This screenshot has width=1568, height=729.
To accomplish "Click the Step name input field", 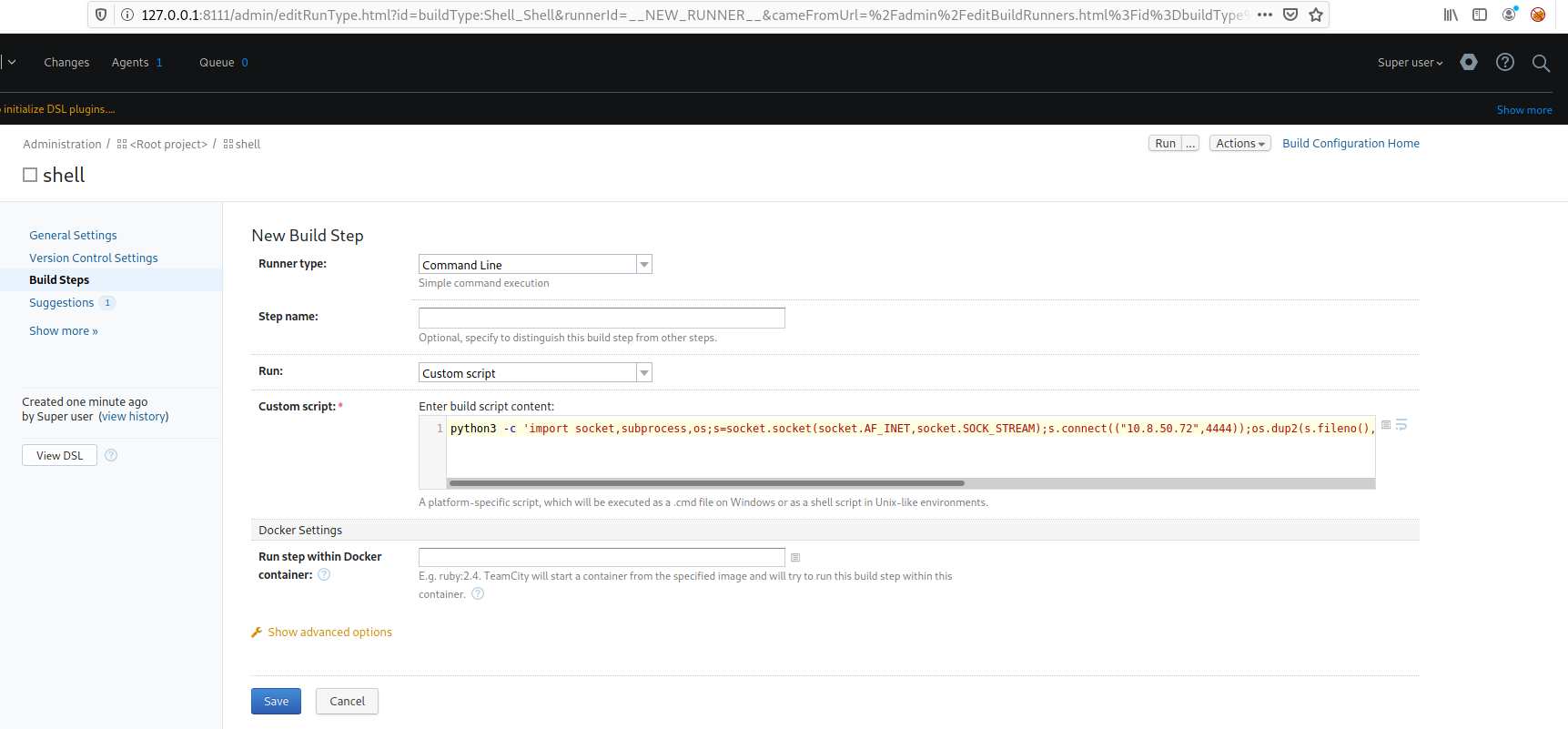I will [x=601, y=318].
